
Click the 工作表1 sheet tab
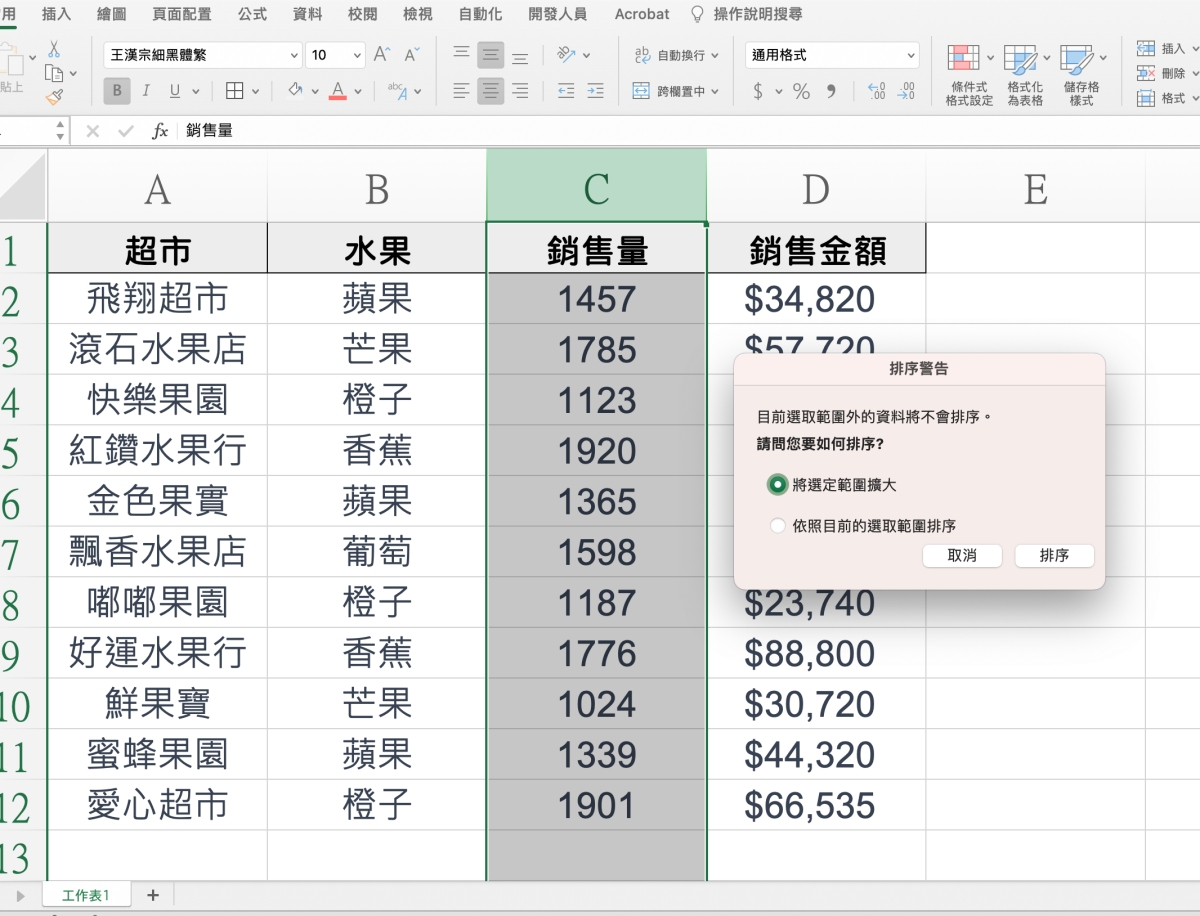coord(85,895)
